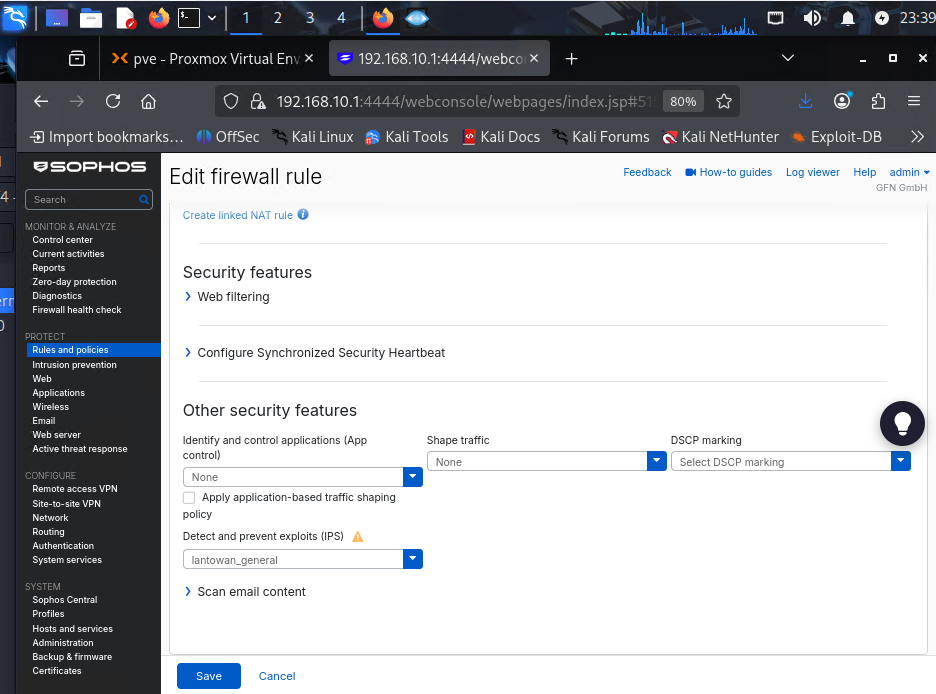Screen dimensions: 936x694
Task: Click the info icon beside Create linked NAT rule
Action: [x=303, y=215]
